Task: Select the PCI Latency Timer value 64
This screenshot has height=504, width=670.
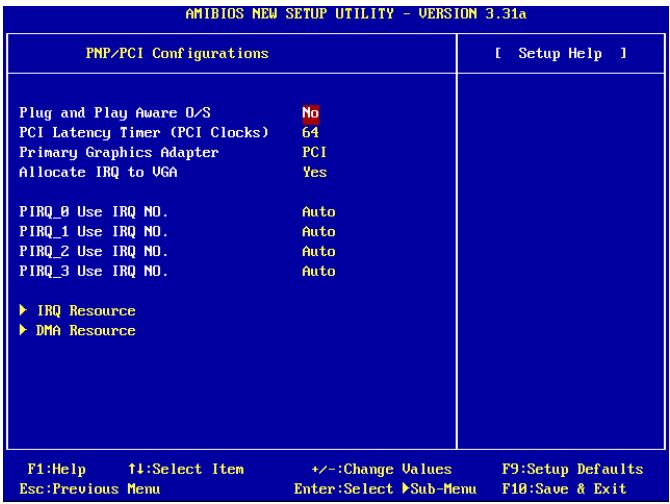Action: pyautogui.click(x=311, y=132)
